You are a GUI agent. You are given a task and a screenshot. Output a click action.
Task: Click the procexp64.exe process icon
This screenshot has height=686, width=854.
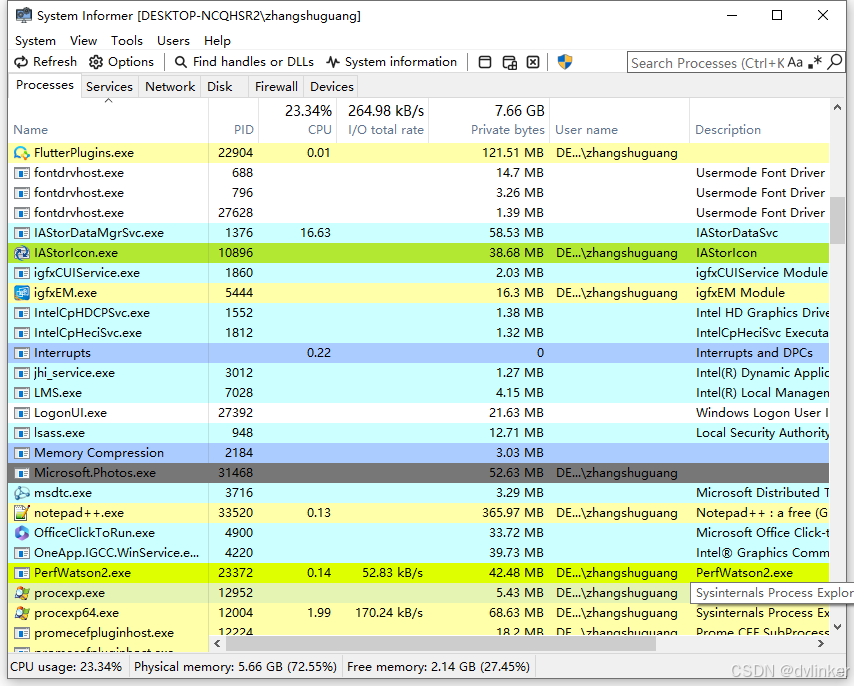pyautogui.click(x=22, y=613)
